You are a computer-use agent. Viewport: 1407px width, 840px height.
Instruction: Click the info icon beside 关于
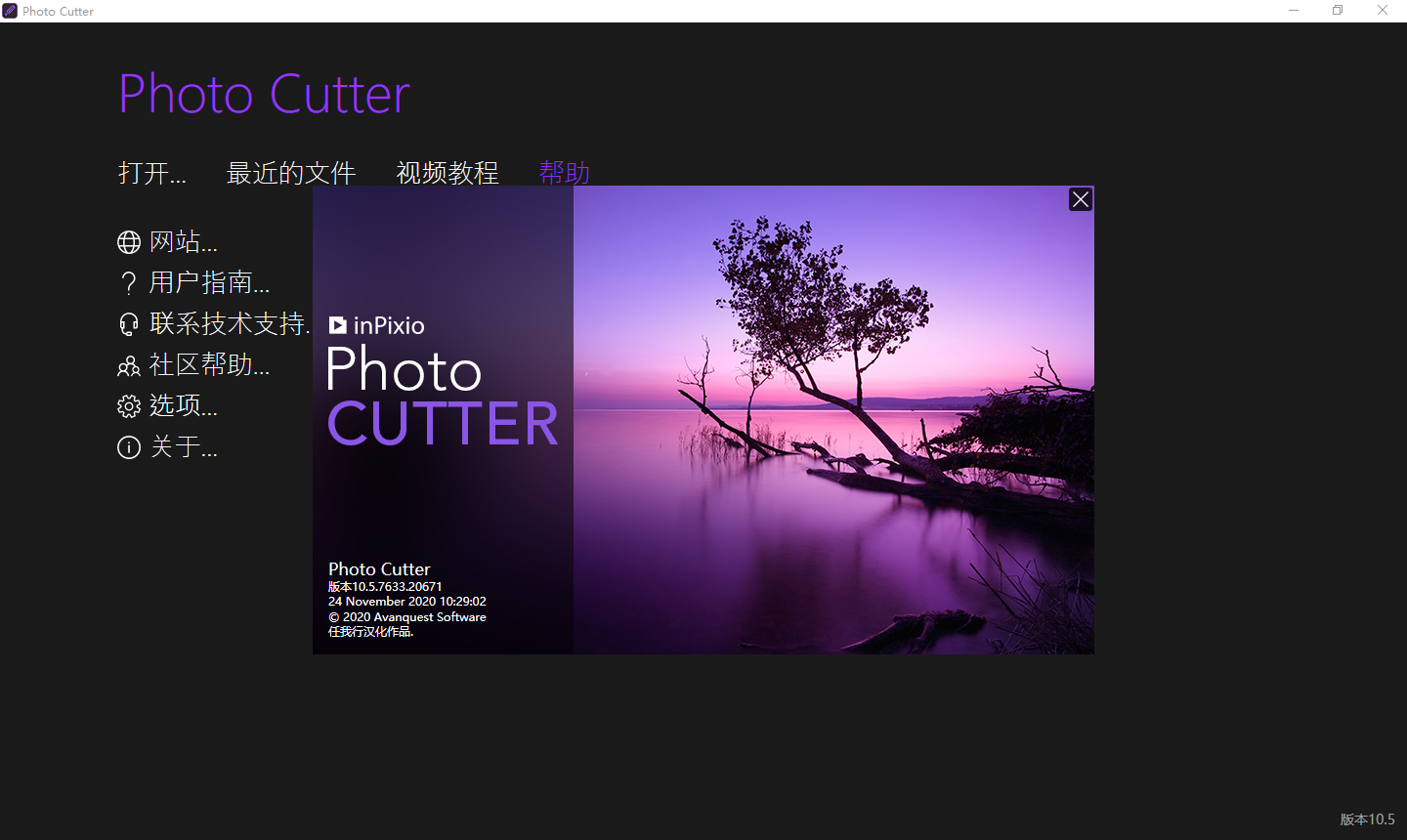129,447
